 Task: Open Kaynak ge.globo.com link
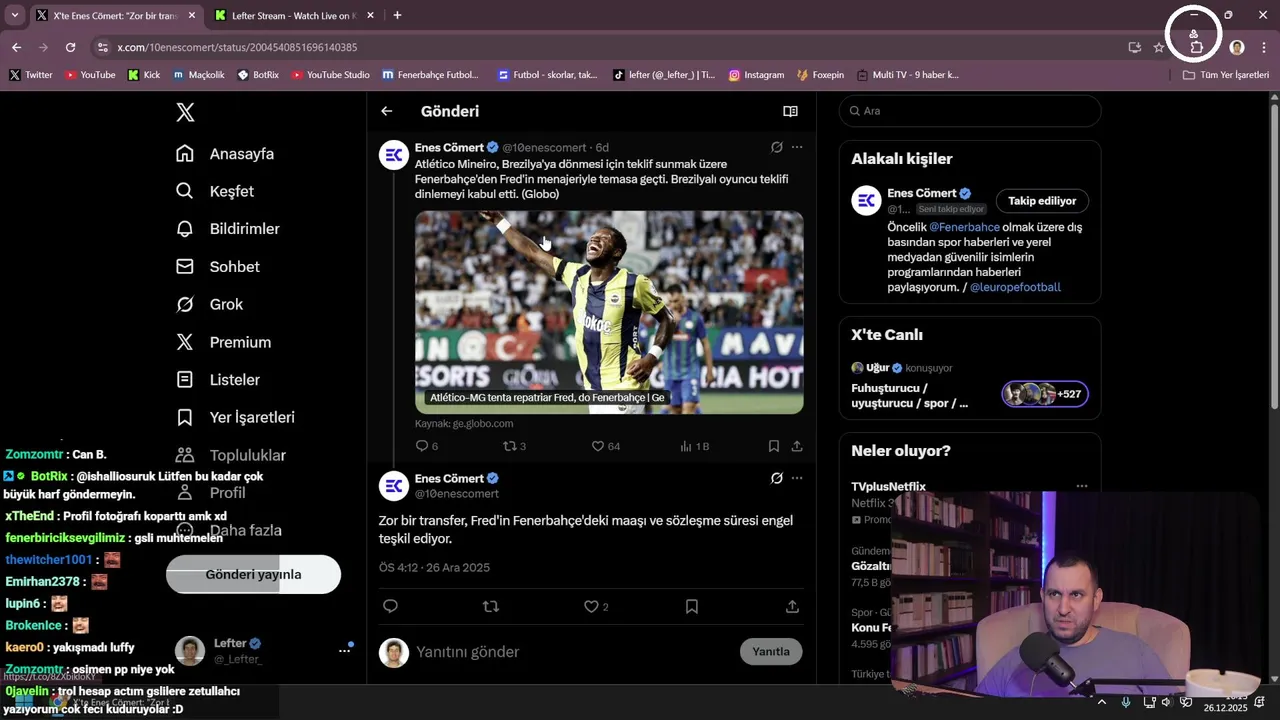click(464, 424)
